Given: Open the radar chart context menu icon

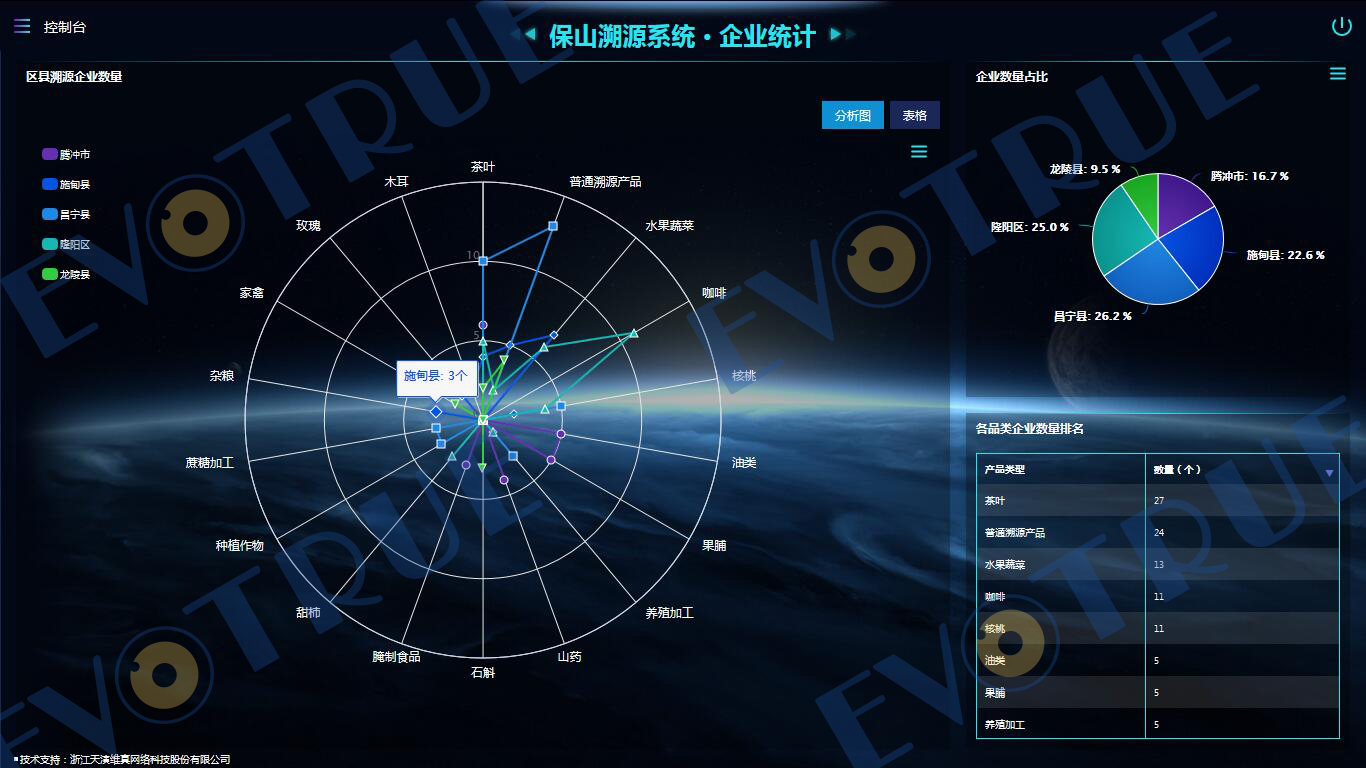Looking at the screenshot, I should [919, 151].
